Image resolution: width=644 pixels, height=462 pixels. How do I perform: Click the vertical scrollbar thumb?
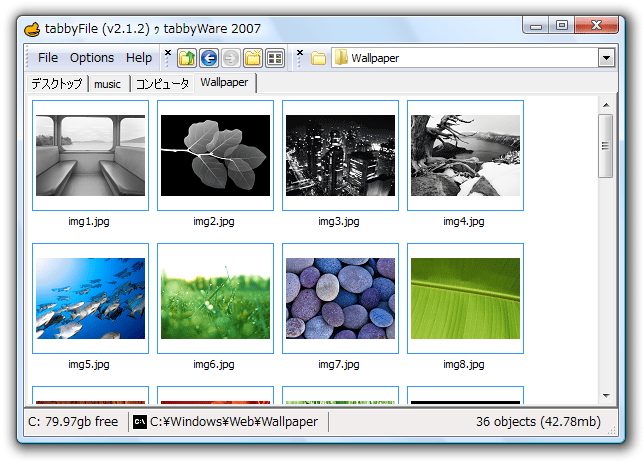pos(606,146)
